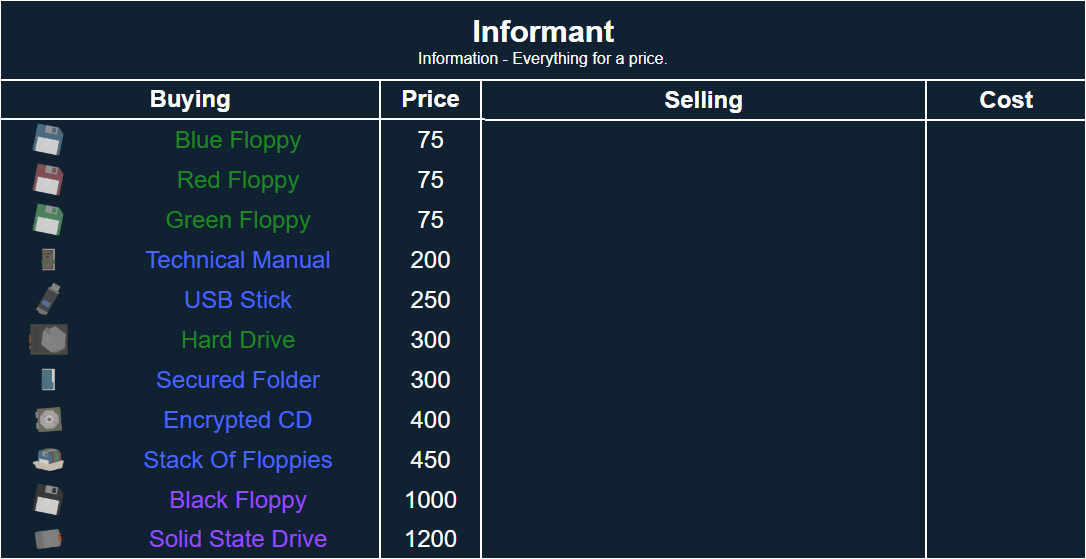Image resolution: width=1086 pixels, height=559 pixels.
Task: Click the Green Floppy disk icon
Action: [x=48, y=220]
